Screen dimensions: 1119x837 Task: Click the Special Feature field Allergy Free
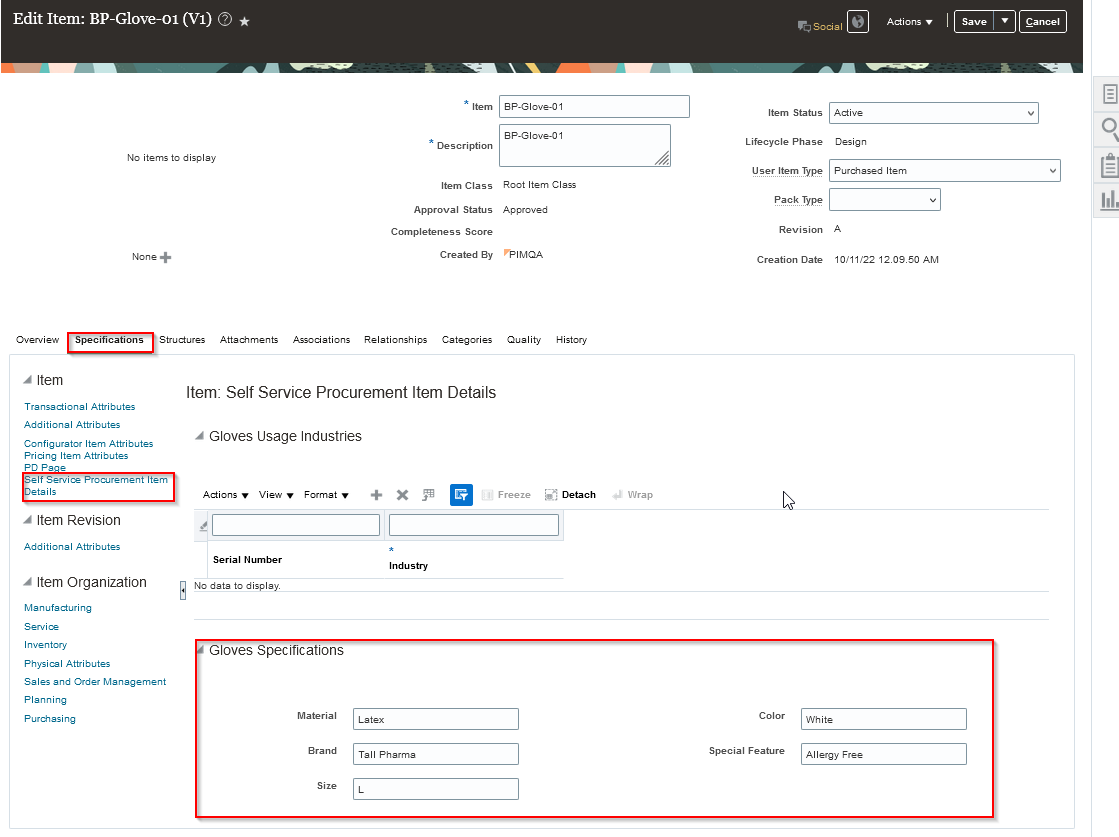click(883, 754)
